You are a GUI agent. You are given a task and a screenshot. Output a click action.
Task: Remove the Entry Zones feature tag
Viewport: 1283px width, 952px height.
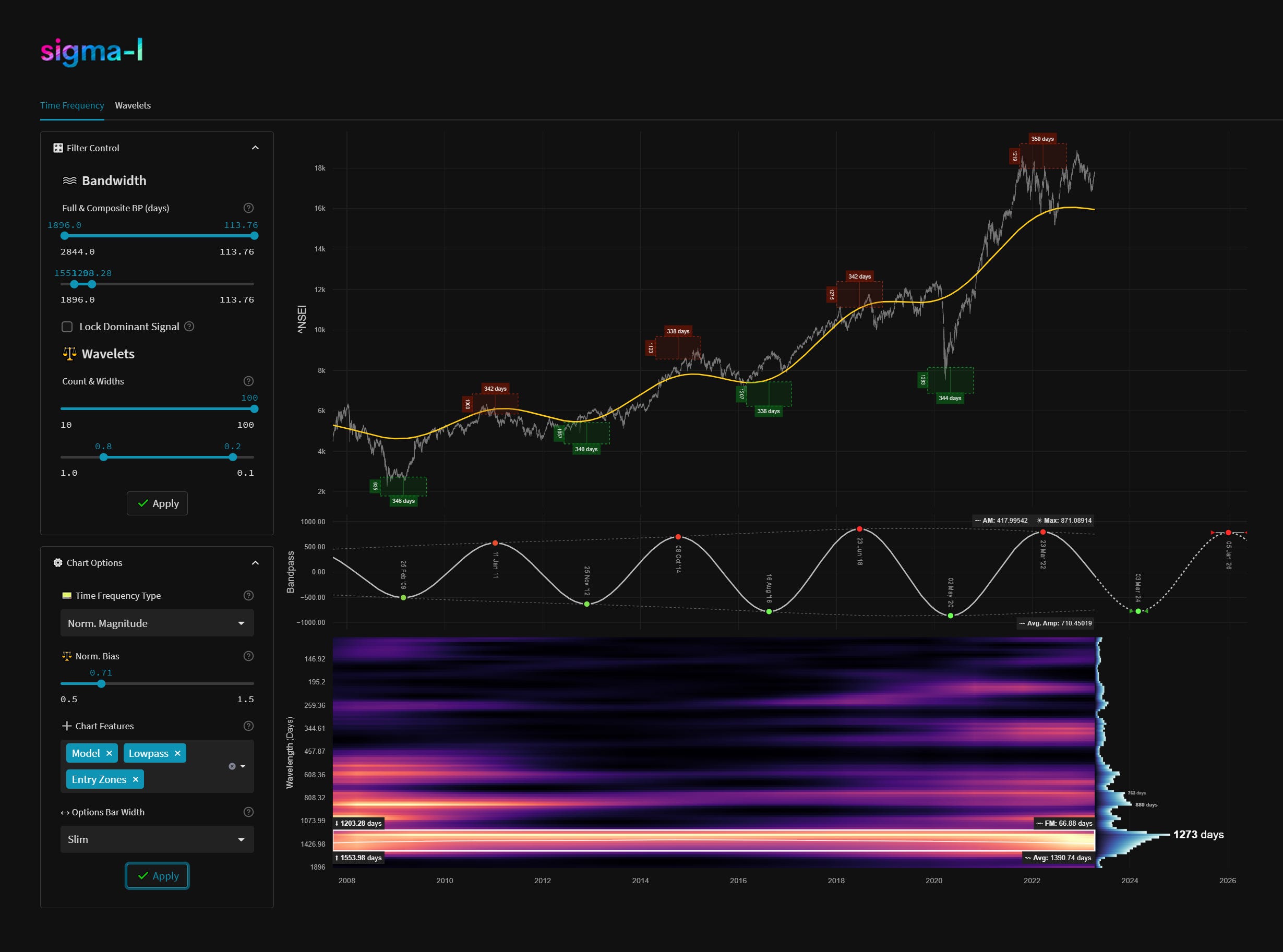(136, 779)
